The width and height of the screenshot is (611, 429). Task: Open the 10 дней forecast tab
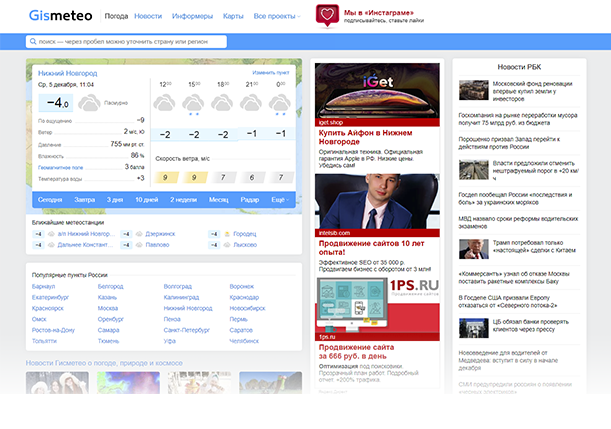coord(146,200)
